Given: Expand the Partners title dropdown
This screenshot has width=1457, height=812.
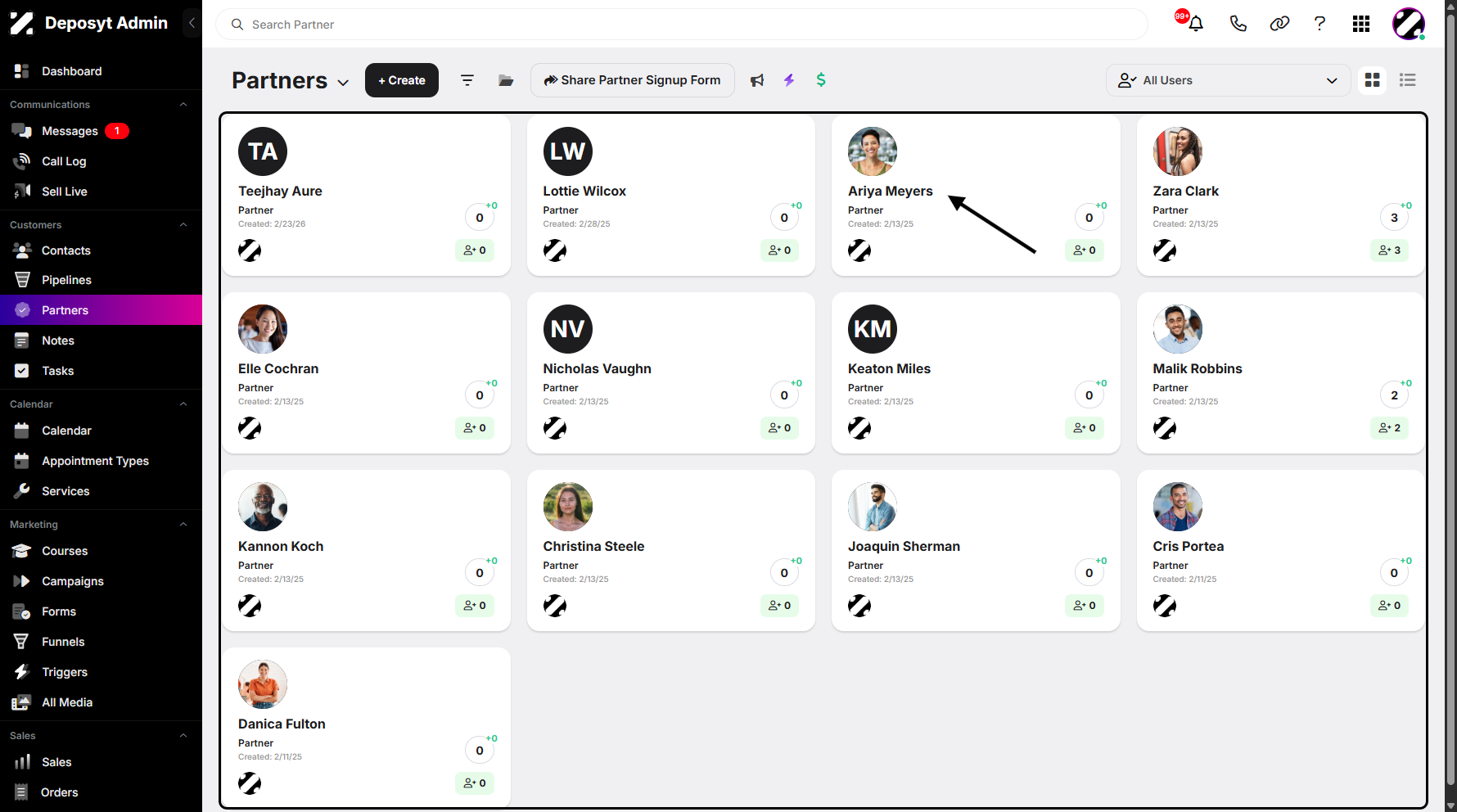Looking at the screenshot, I should pyautogui.click(x=343, y=83).
